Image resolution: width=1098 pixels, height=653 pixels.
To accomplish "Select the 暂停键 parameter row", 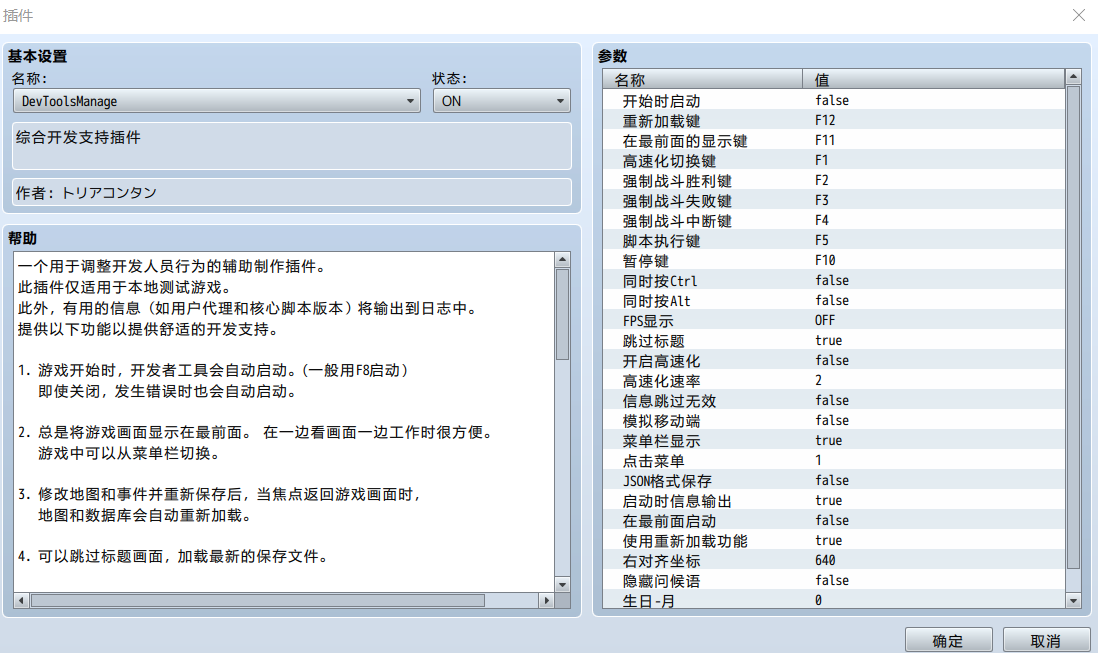I will point(833,260).
